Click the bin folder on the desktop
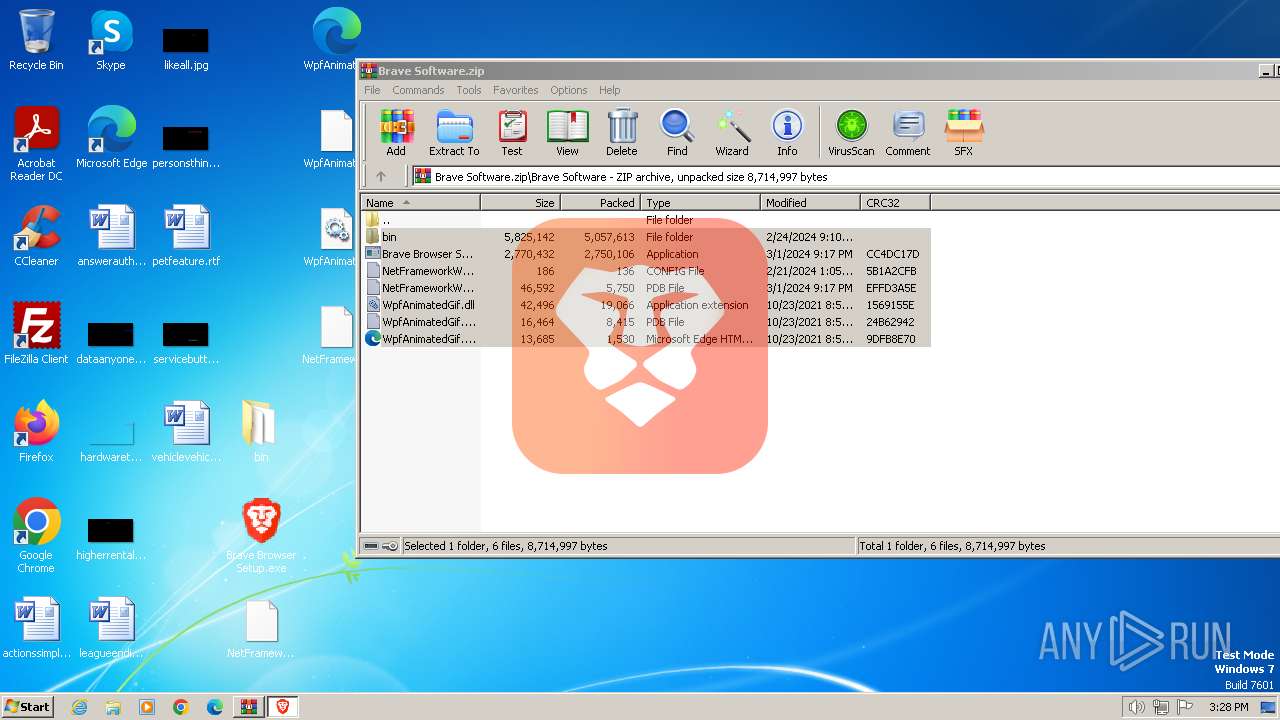The width and height of the screenshot is (1280, 720). pos(261,432)
